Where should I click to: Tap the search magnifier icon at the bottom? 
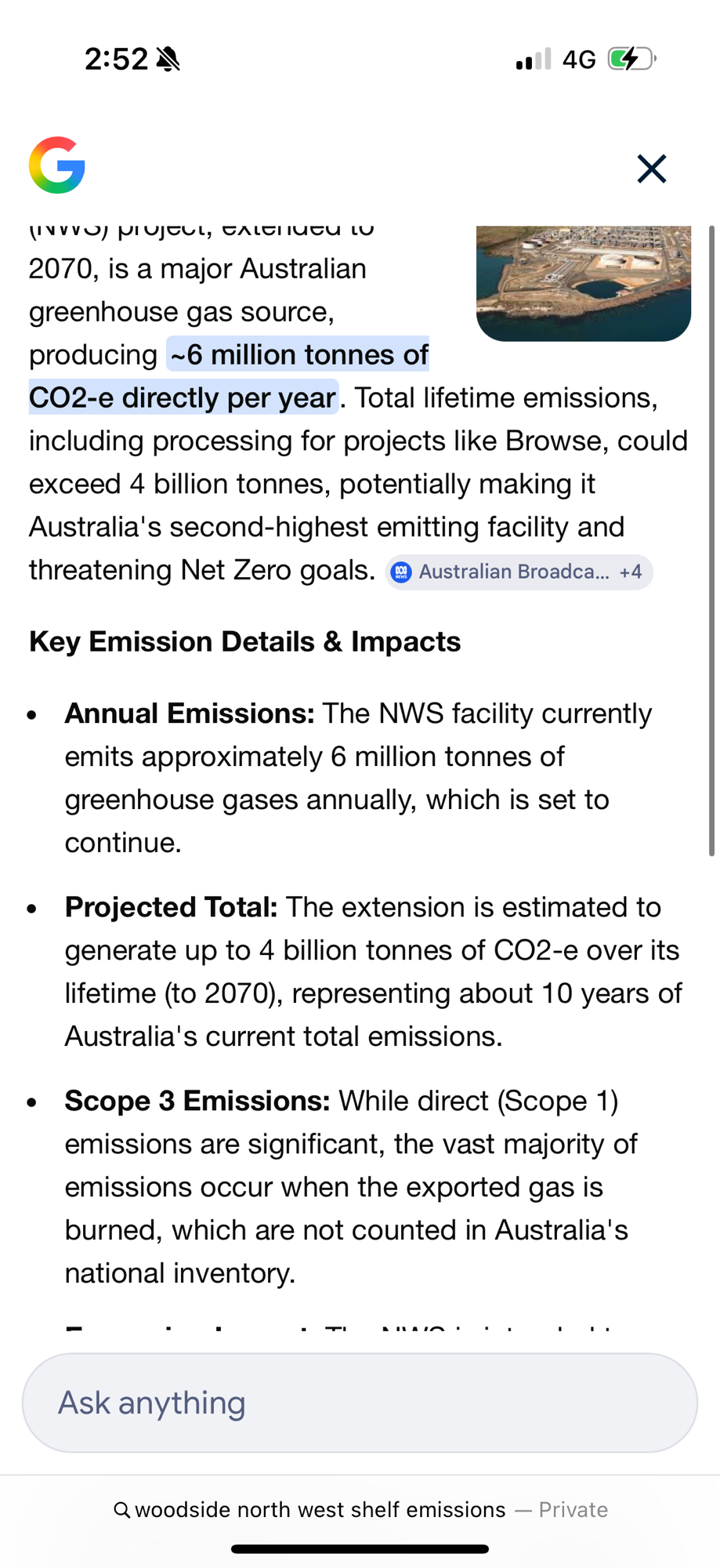121,1510
